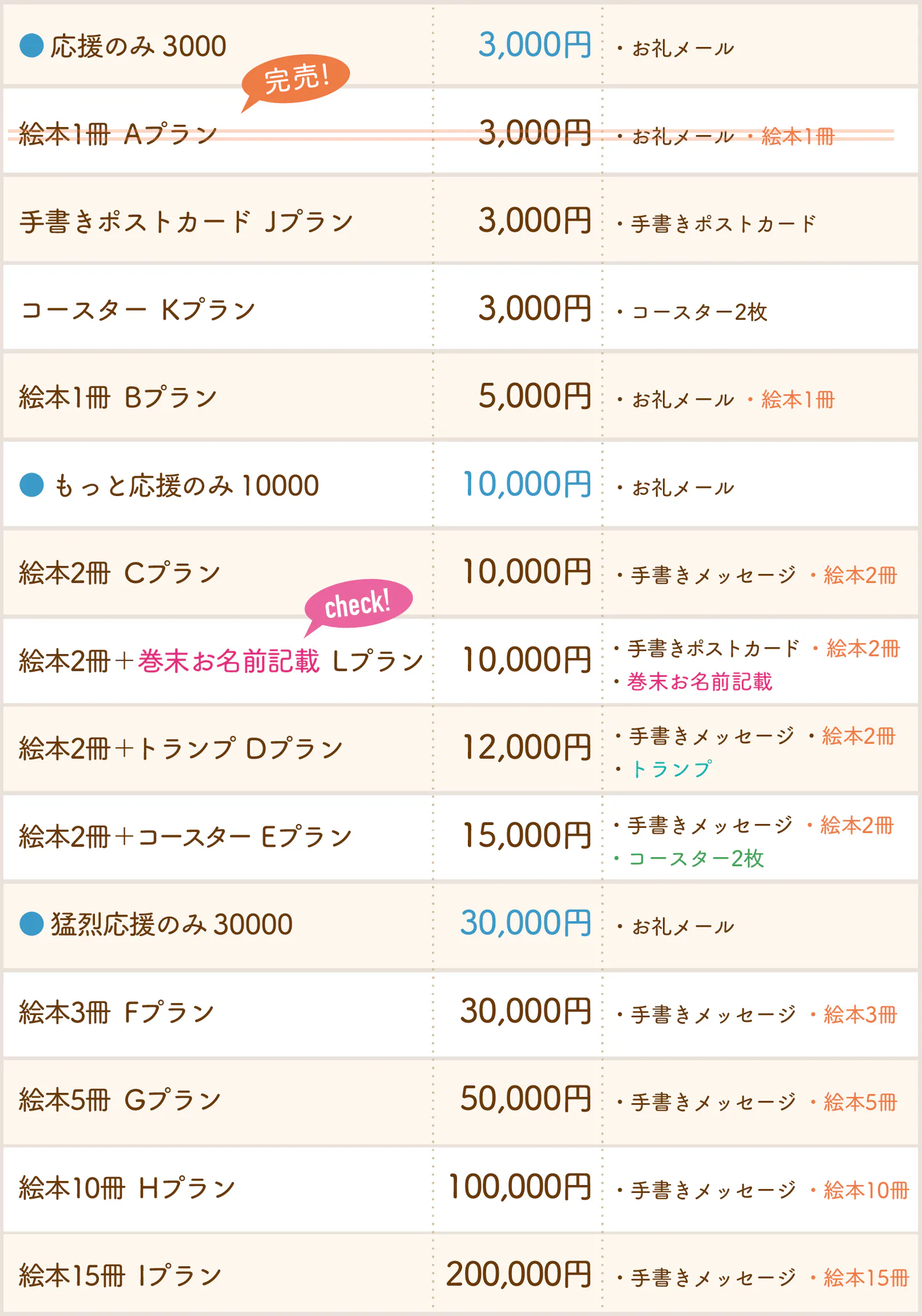Click the pink check! speech bubble

click(x=358, y=604)
